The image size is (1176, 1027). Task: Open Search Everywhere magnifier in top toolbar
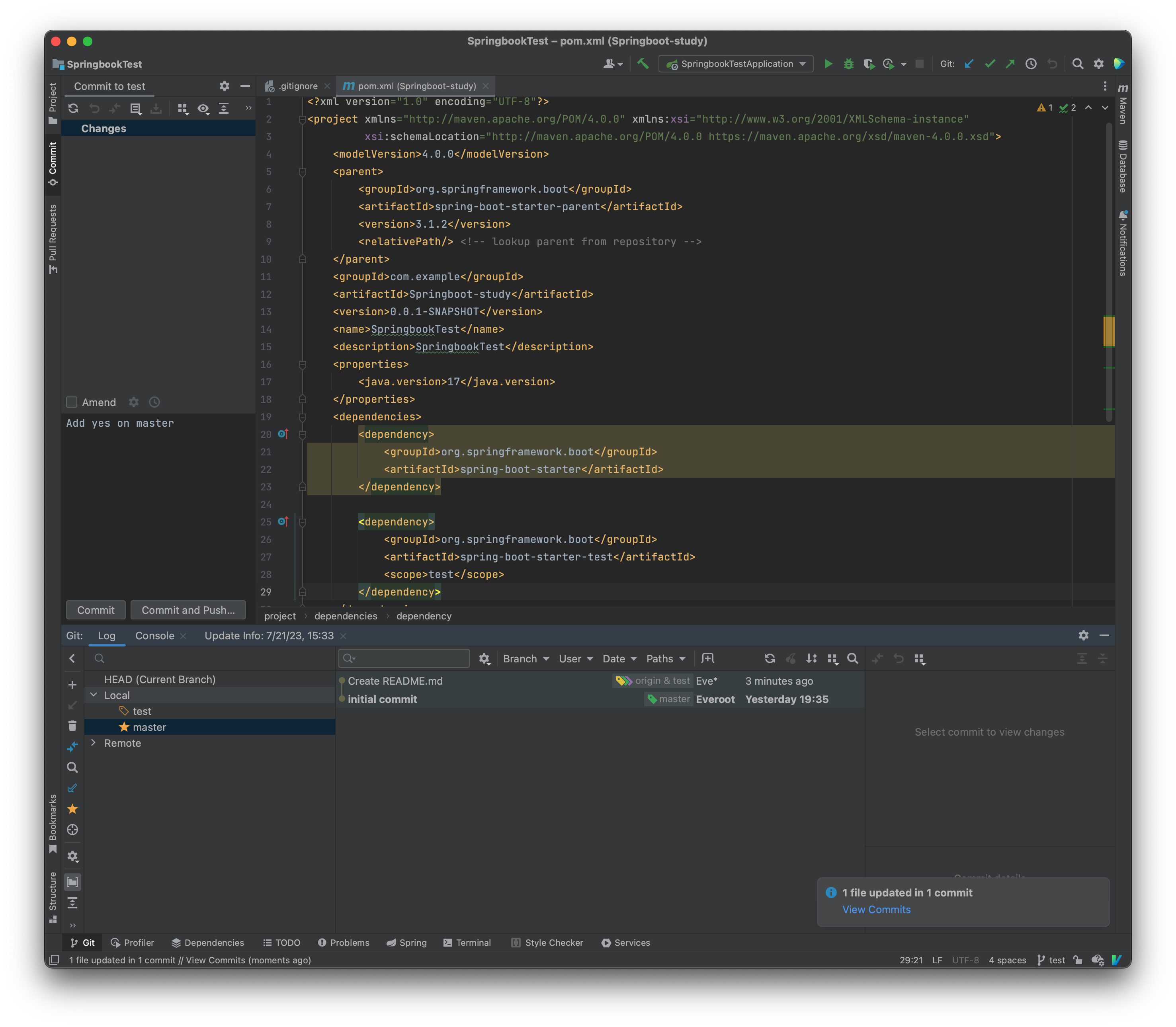1077,64
